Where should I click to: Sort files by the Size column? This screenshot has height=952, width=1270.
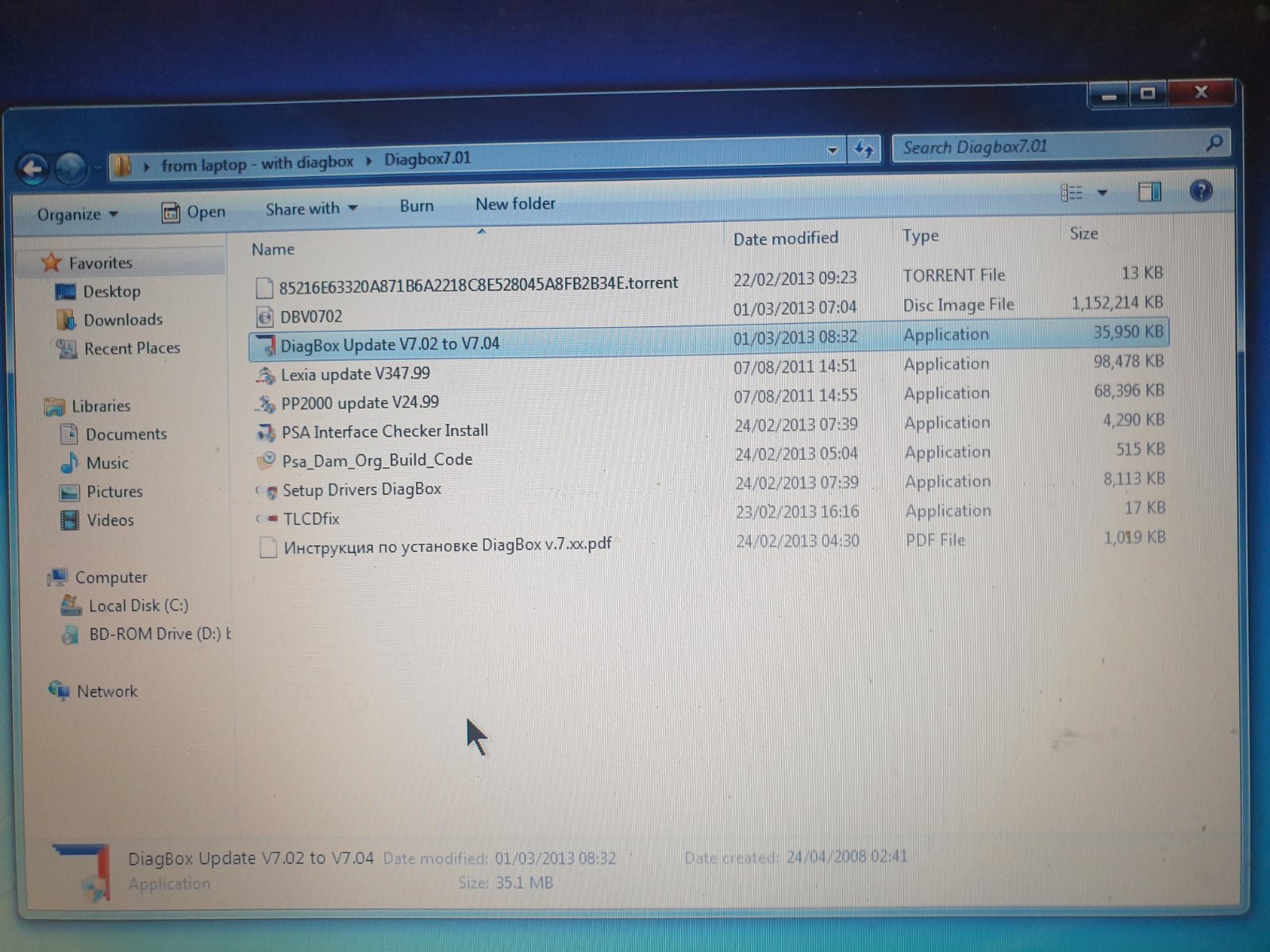[x=1083, y=233]
